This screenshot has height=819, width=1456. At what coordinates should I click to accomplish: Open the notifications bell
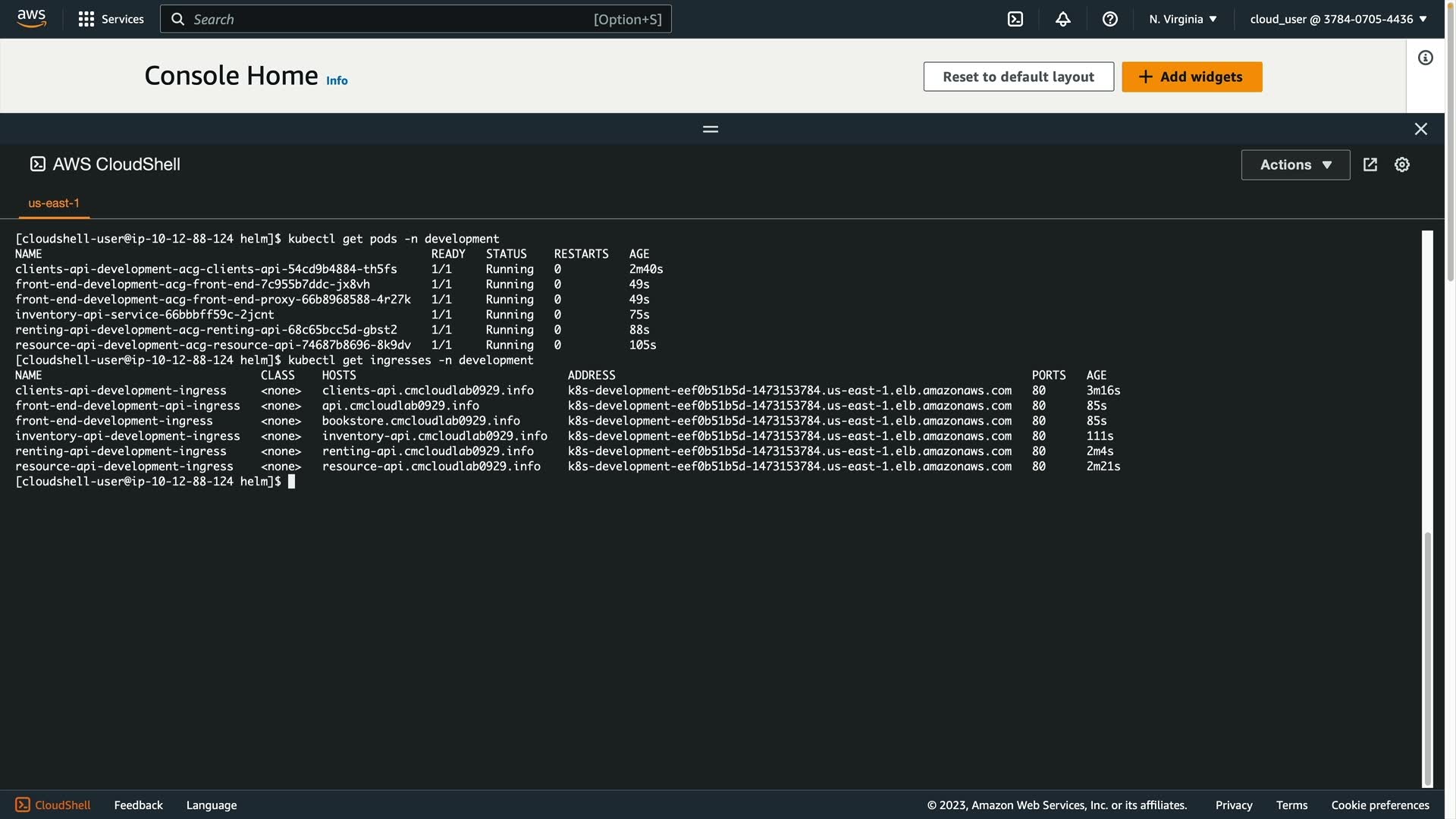coord(1062,19)
